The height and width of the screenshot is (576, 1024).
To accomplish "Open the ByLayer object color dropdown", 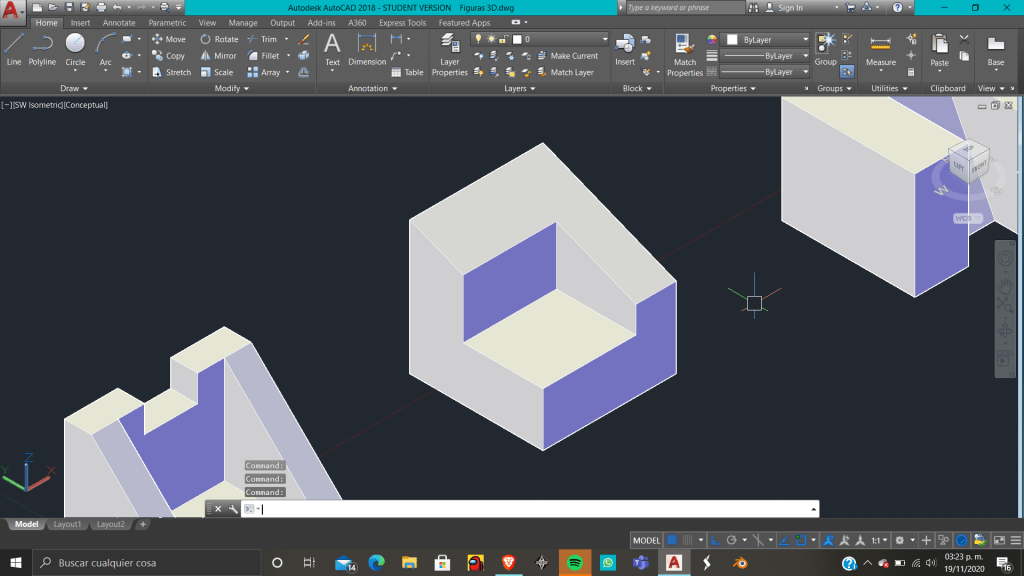I will (765, 39).
